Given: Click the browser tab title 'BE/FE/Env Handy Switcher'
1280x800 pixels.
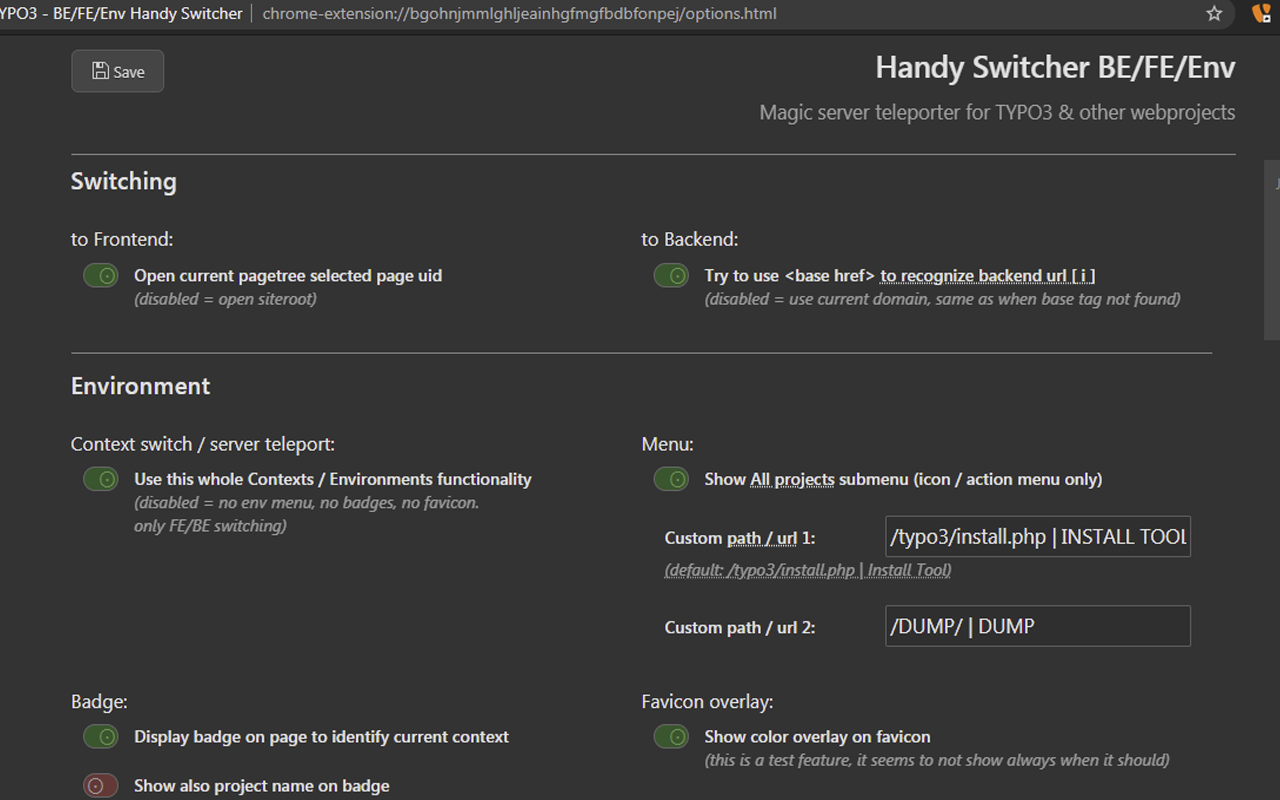Looking at the screenshot, I should click(122, 14).
